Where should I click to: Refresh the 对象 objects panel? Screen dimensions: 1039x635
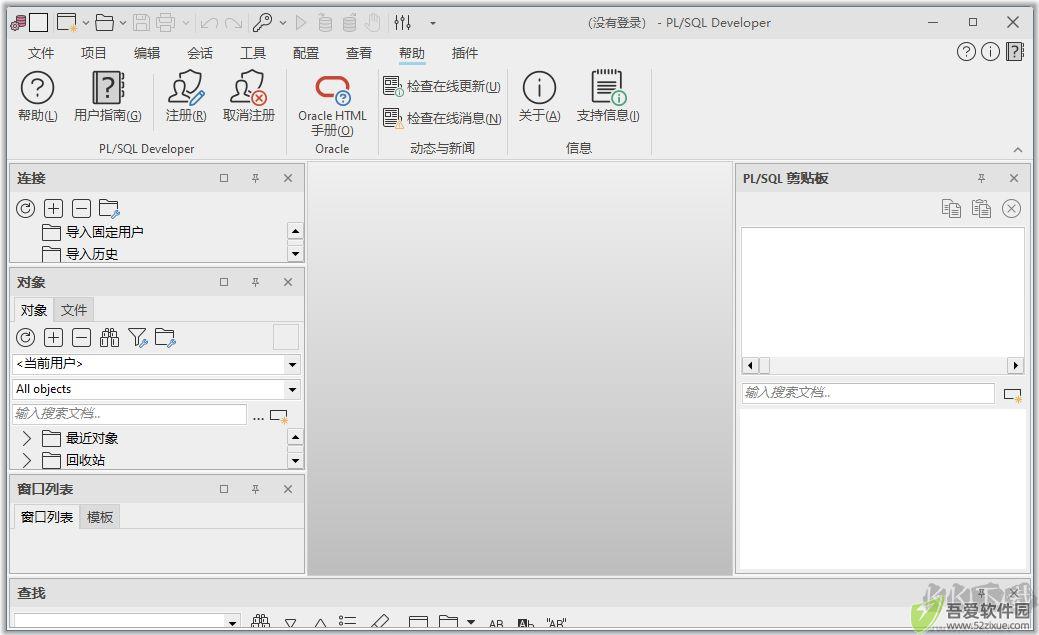[x=25, y=338]
